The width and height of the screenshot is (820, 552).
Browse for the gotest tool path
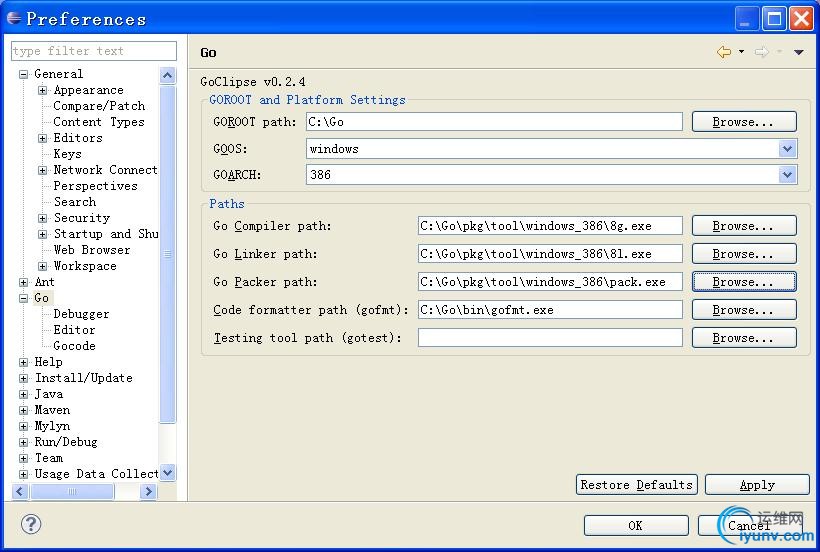click(x=744, y=338)
